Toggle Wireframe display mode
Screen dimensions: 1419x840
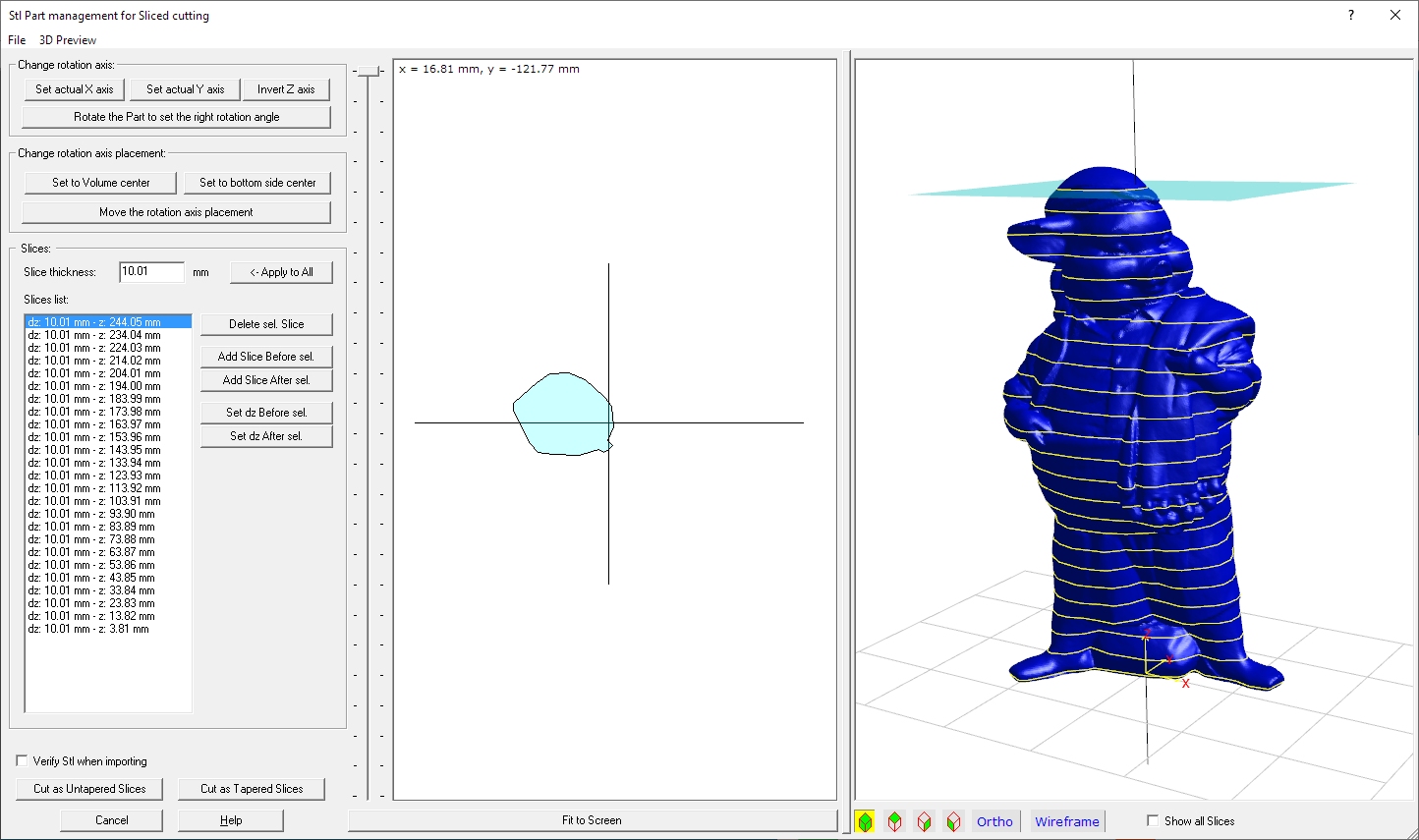tap(1067, 821)
